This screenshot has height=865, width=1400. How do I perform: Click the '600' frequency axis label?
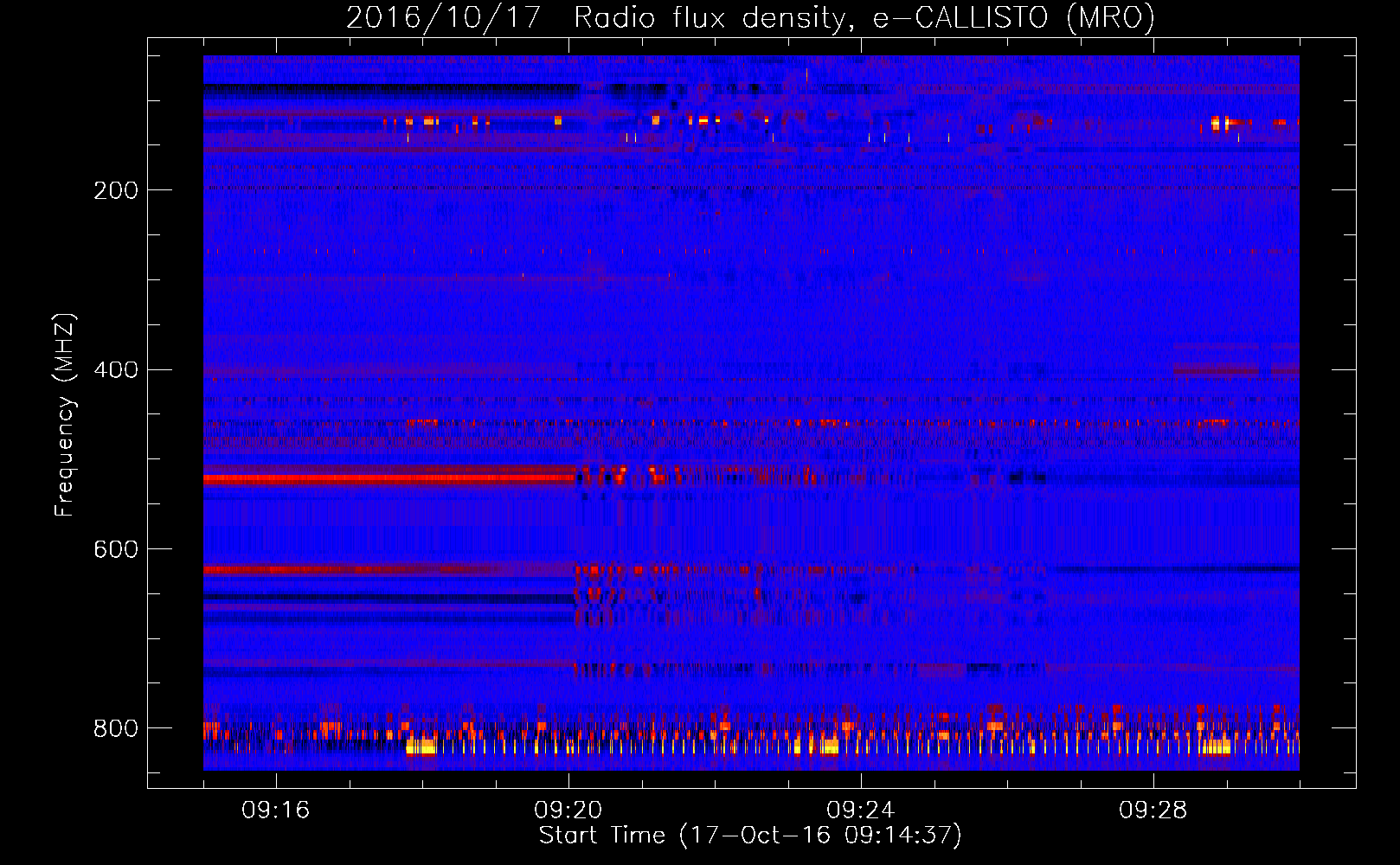pos(115,550)
